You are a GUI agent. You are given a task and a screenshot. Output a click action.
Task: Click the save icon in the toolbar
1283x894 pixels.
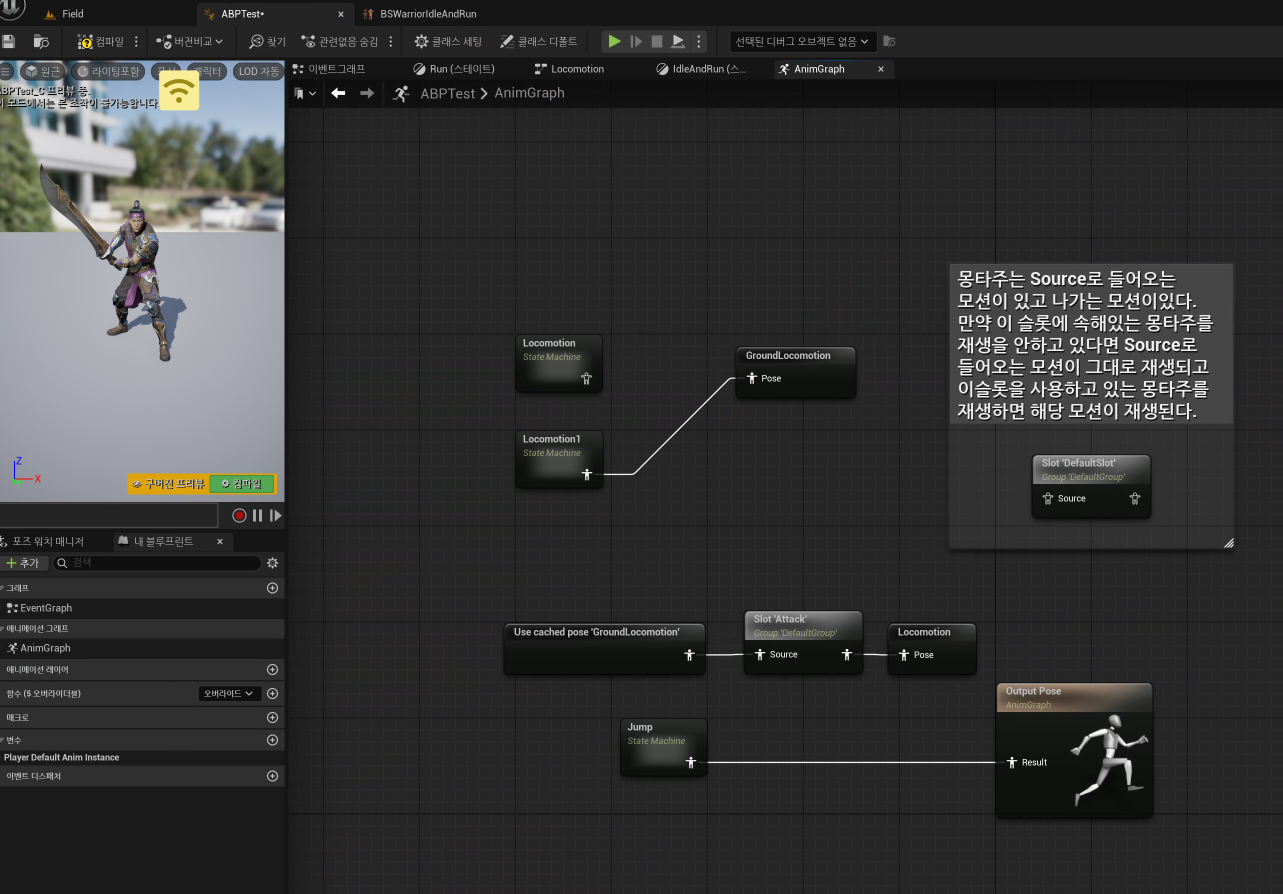tap(9, 42)
